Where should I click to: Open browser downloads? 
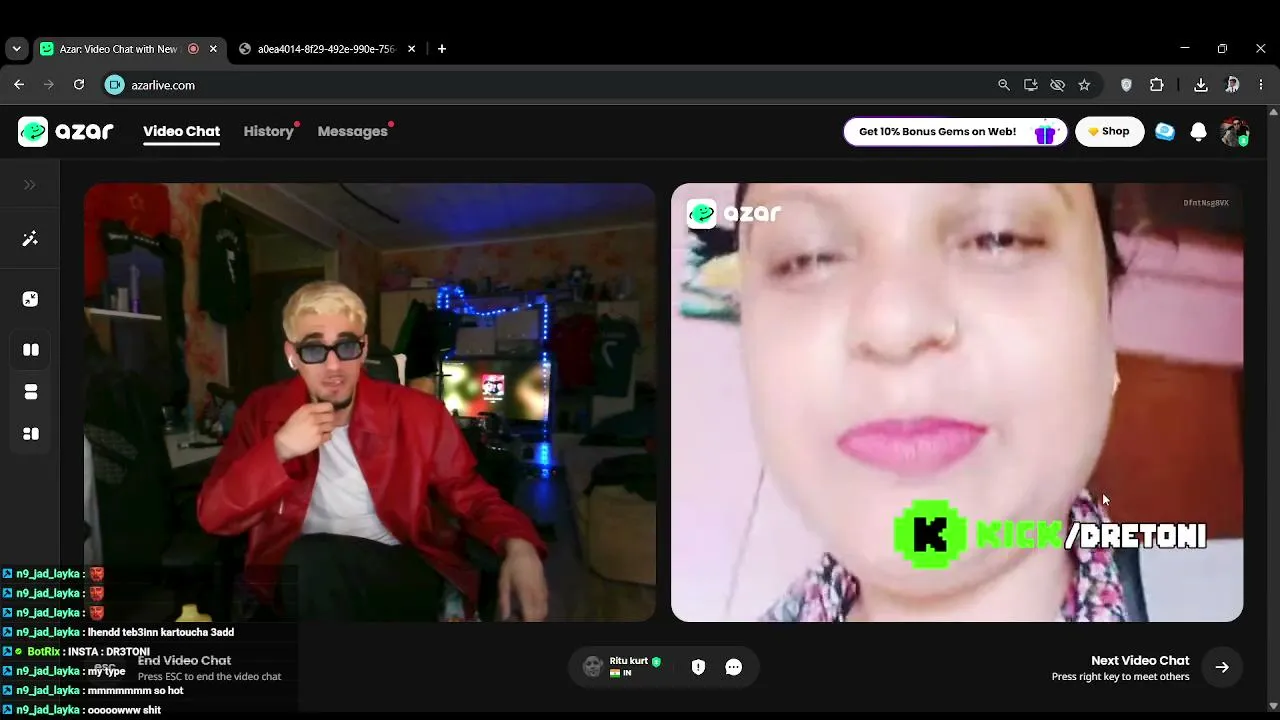pyautogui.click(x=1201, y=85)
